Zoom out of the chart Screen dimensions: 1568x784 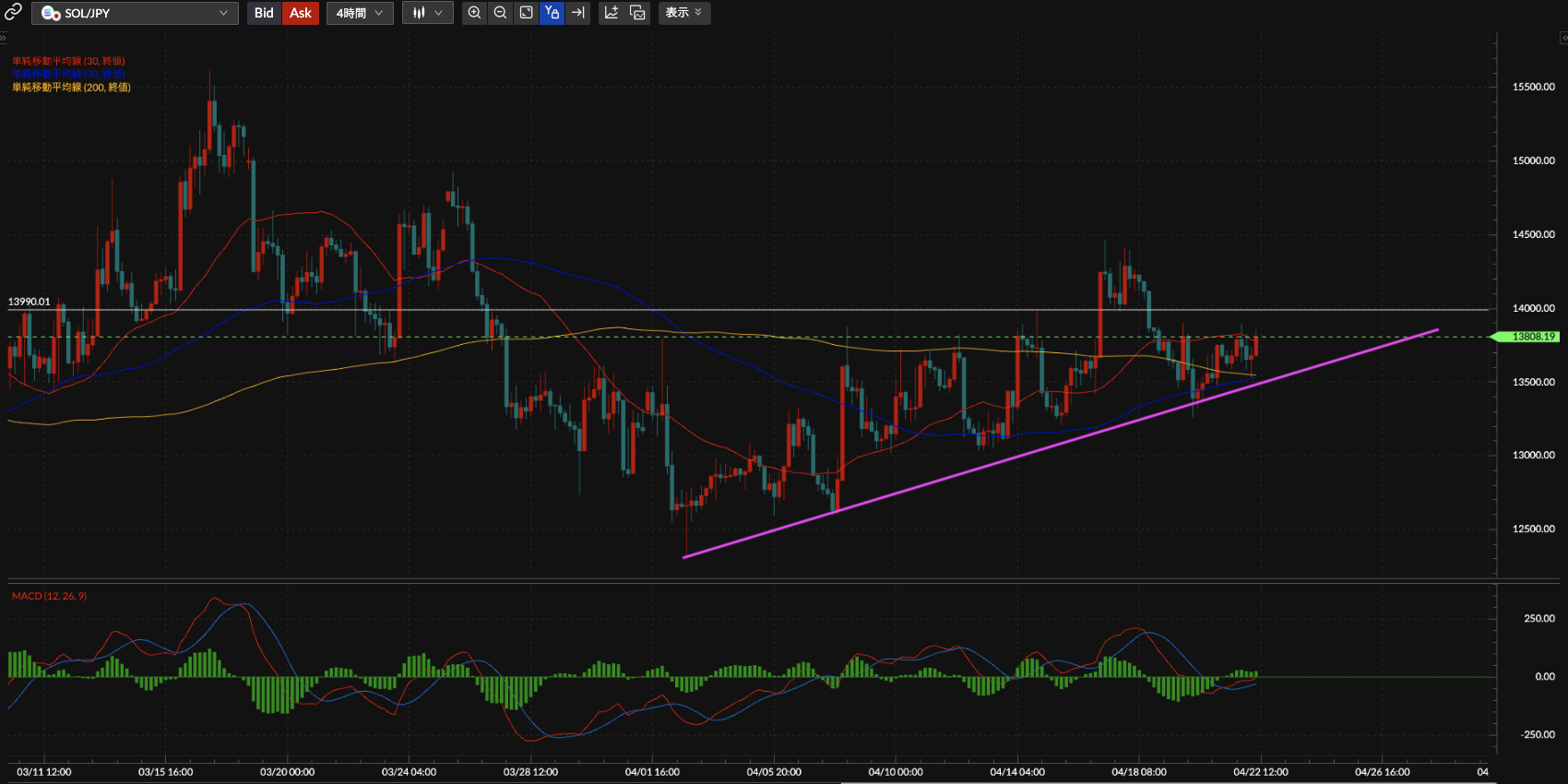coord(500,13)
